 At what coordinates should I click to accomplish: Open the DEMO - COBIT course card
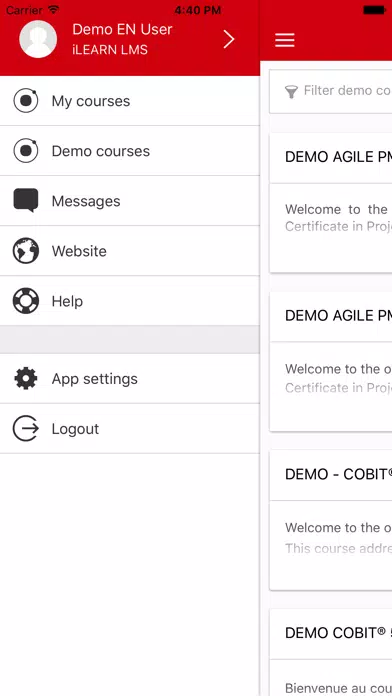(331, 520)
